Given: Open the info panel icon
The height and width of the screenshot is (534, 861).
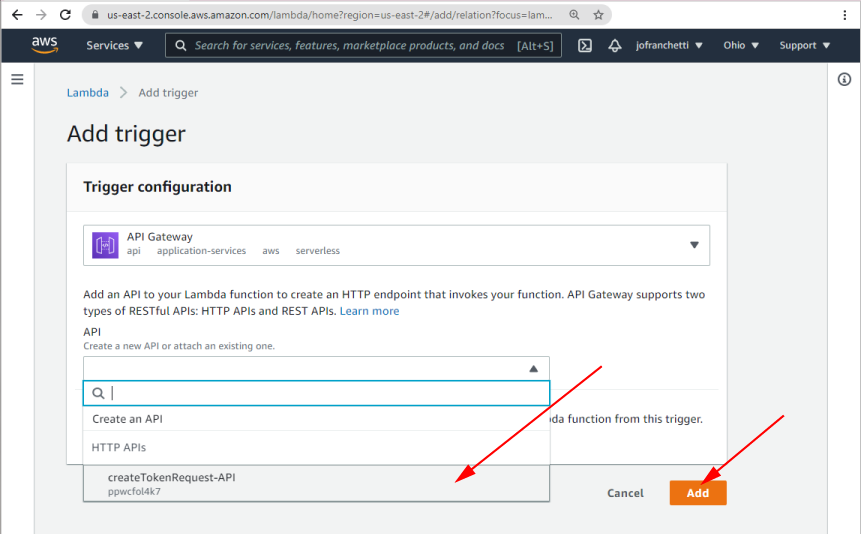Looking at the screenshot, I should (x=844, y=80).
